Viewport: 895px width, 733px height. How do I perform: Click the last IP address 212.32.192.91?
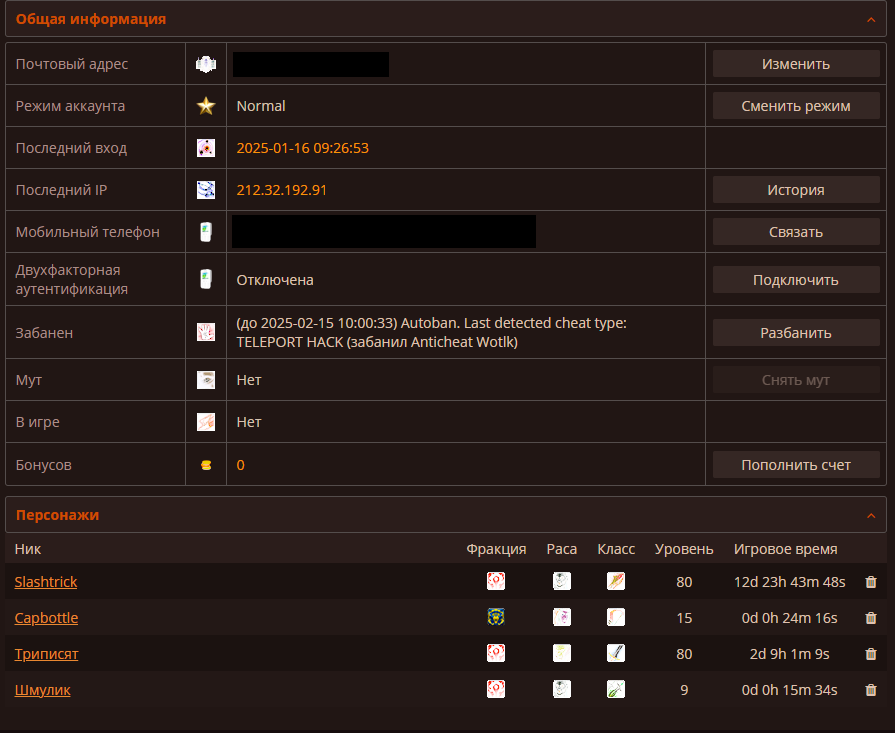point(282,190)
